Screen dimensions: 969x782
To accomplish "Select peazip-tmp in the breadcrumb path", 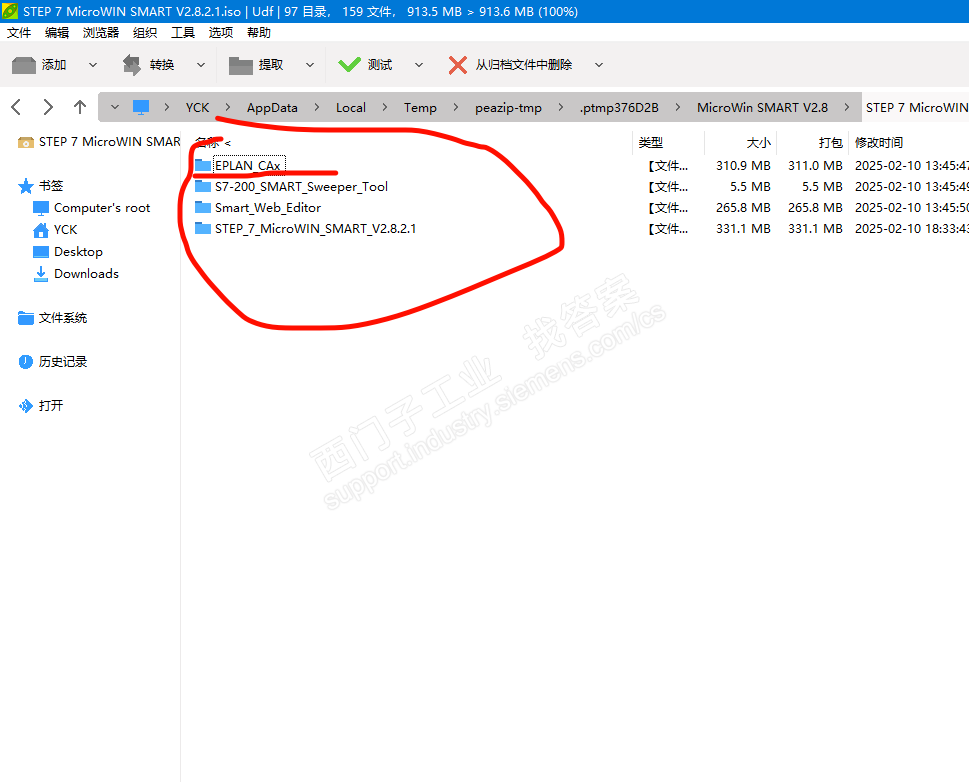I will pyautogui.click(x=508, y=108).
